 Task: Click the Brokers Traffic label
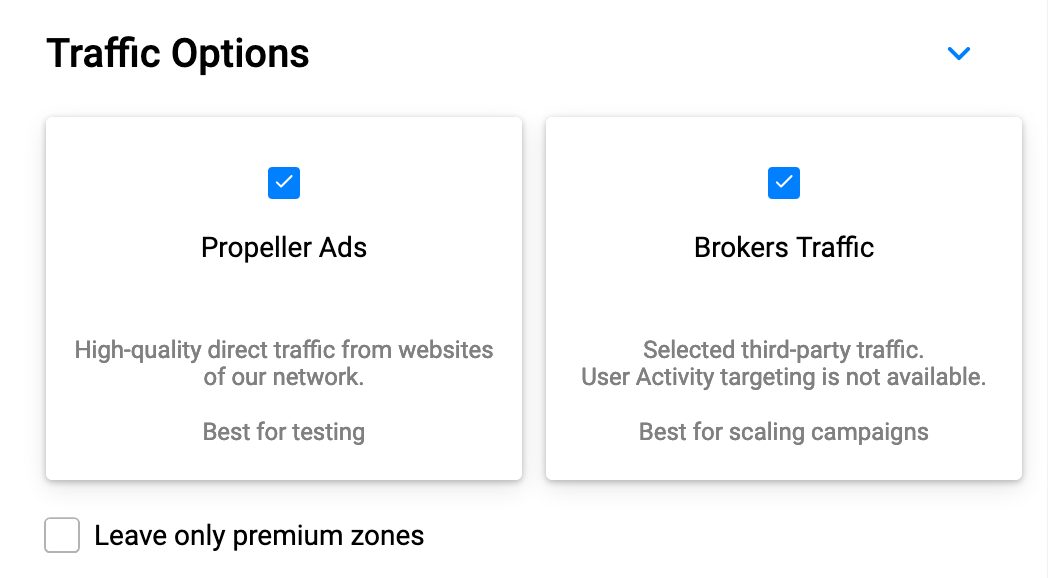(x=784, y=247)
